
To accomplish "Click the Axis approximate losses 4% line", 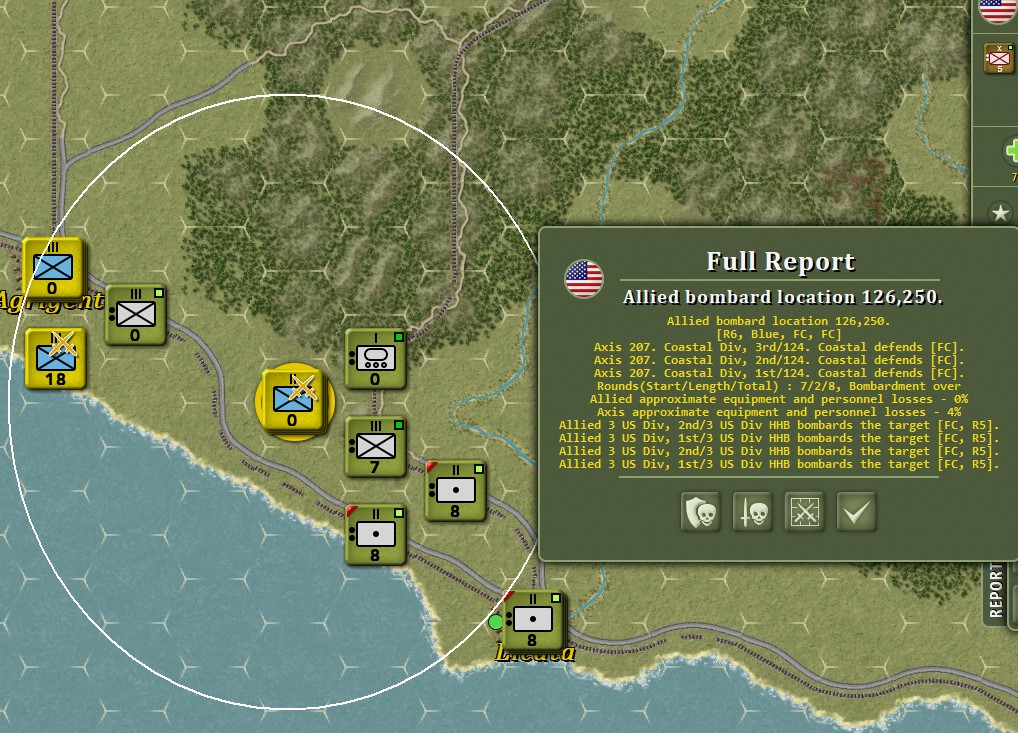I will tap(778, 412).
